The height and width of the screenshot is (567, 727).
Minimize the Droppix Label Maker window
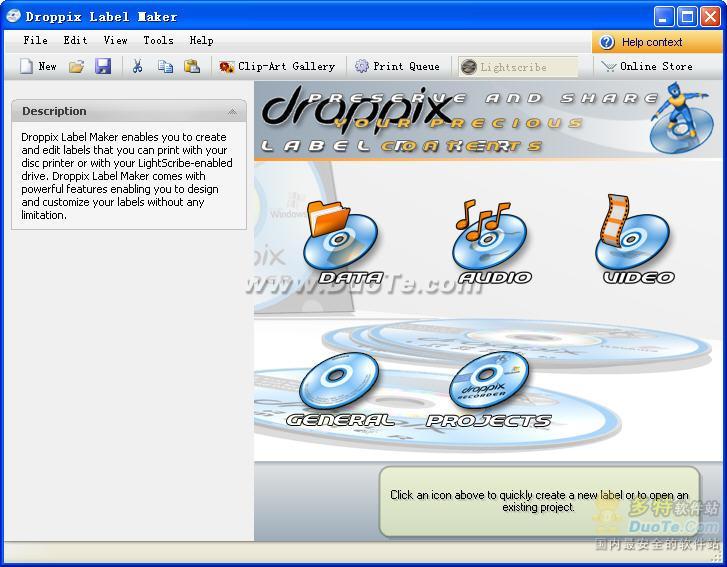pos(663,17)
